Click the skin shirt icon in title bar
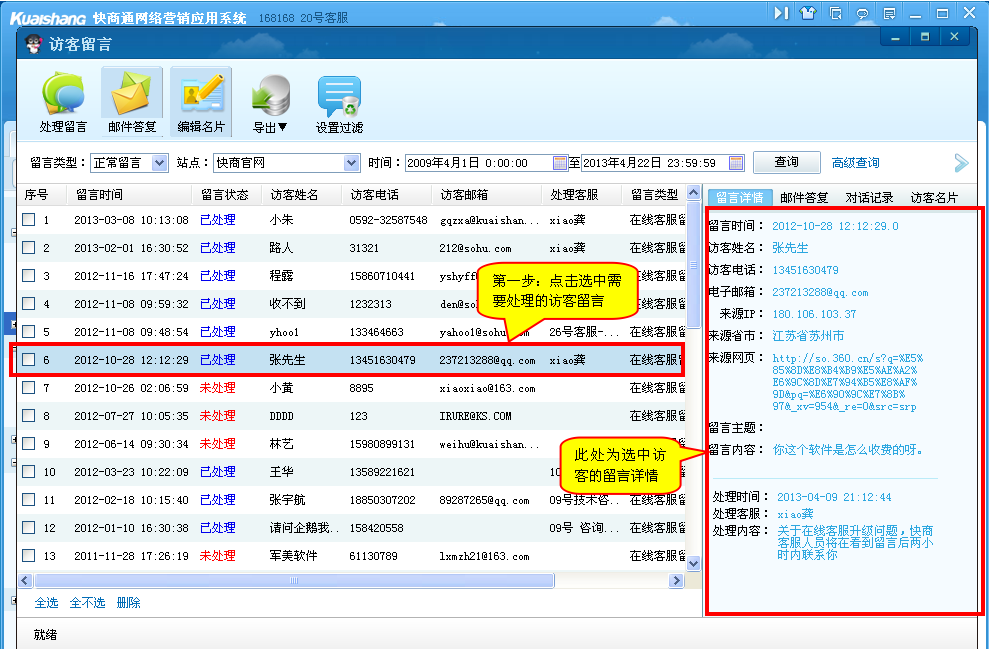The image size is (989, 649). (x=808, y=13)
